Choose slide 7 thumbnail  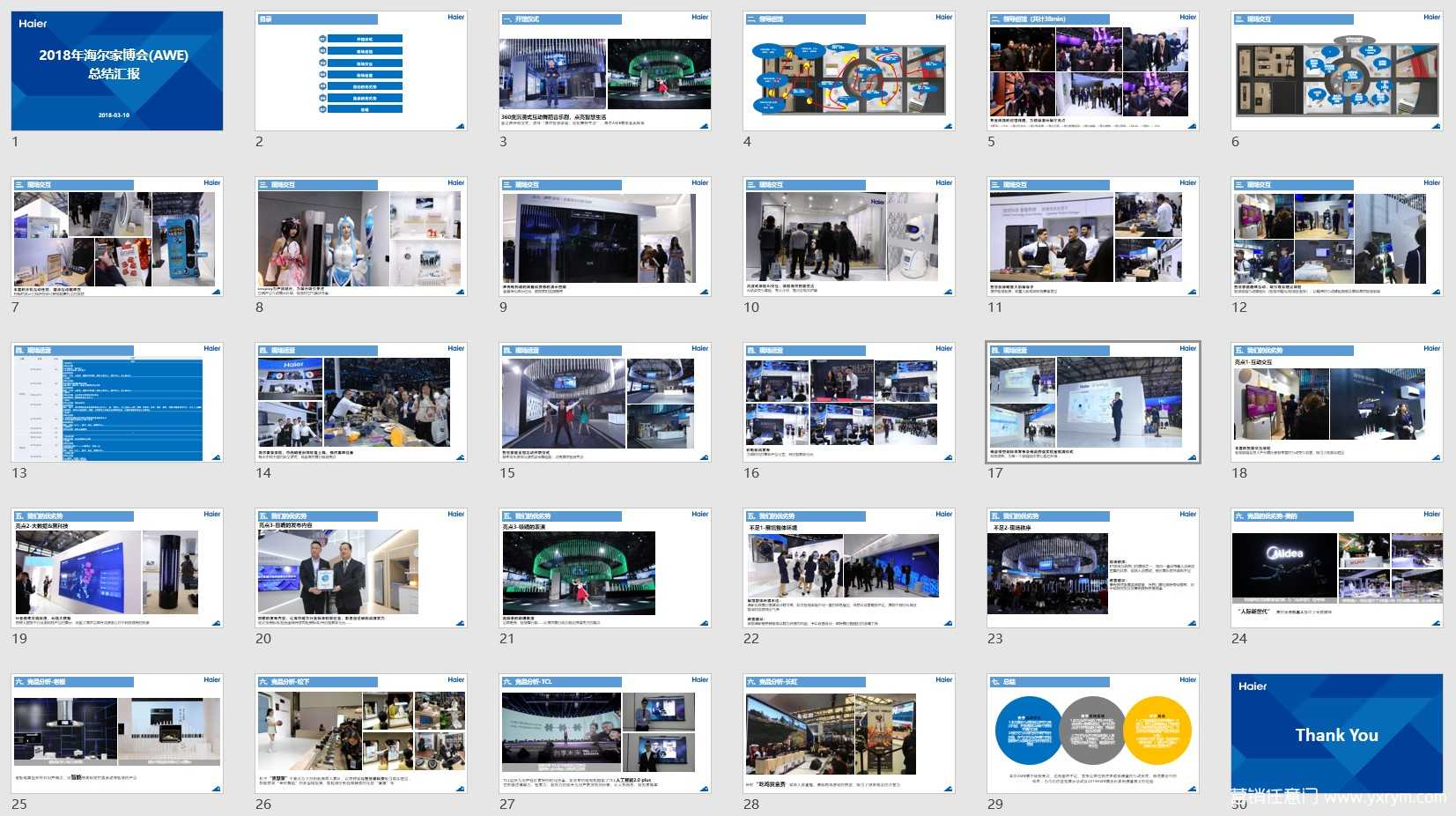117,237
